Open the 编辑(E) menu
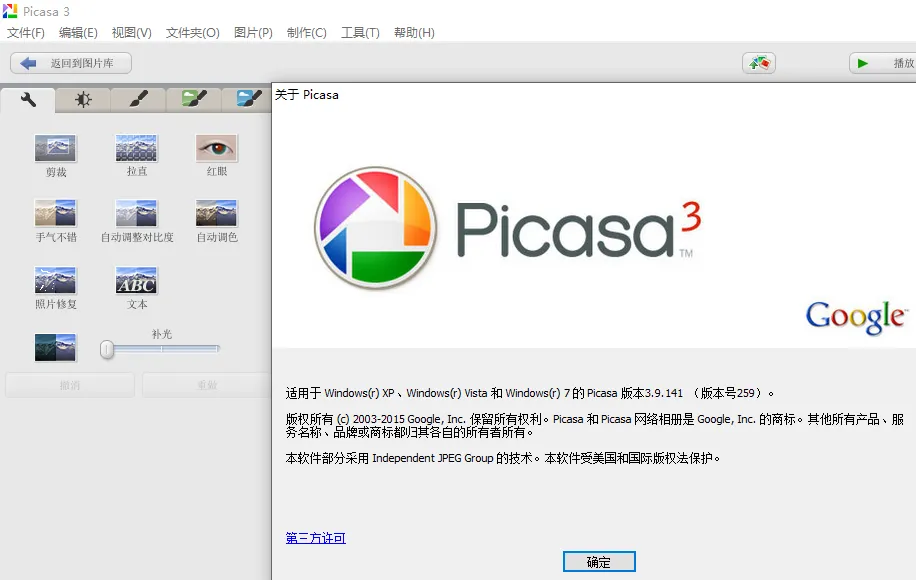916x580 pixels. pyautogui.click(x=78, y=33)
